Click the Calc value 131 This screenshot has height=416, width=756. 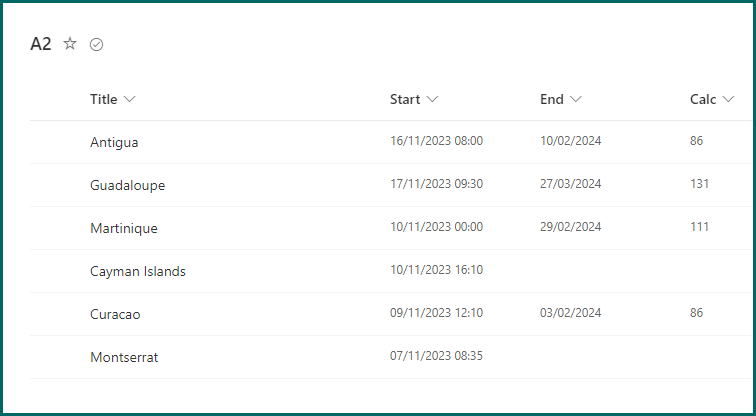point(699,184)
